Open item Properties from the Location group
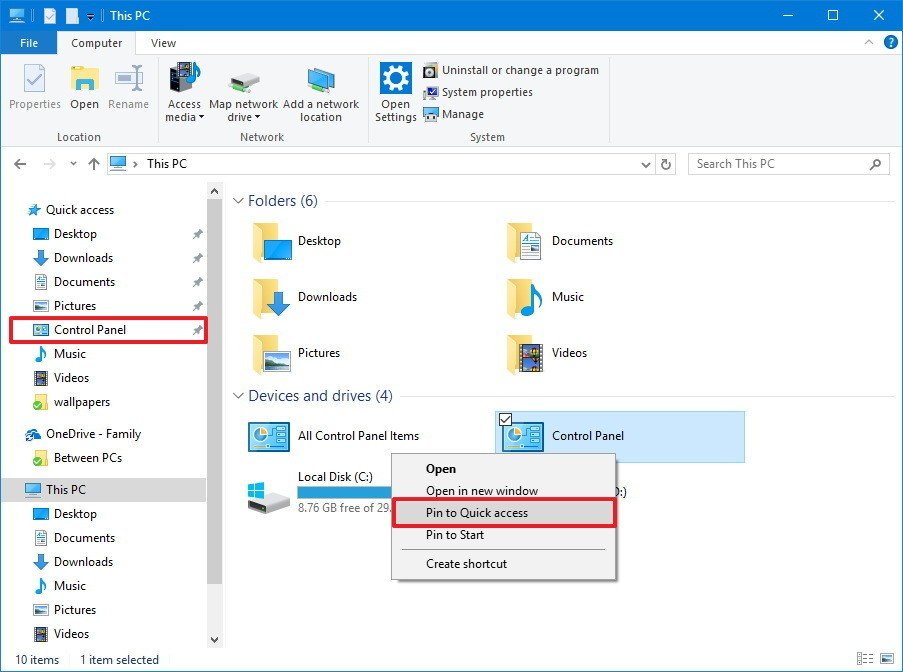This screenshot has width=903, height=672. (x=34, y=90)
